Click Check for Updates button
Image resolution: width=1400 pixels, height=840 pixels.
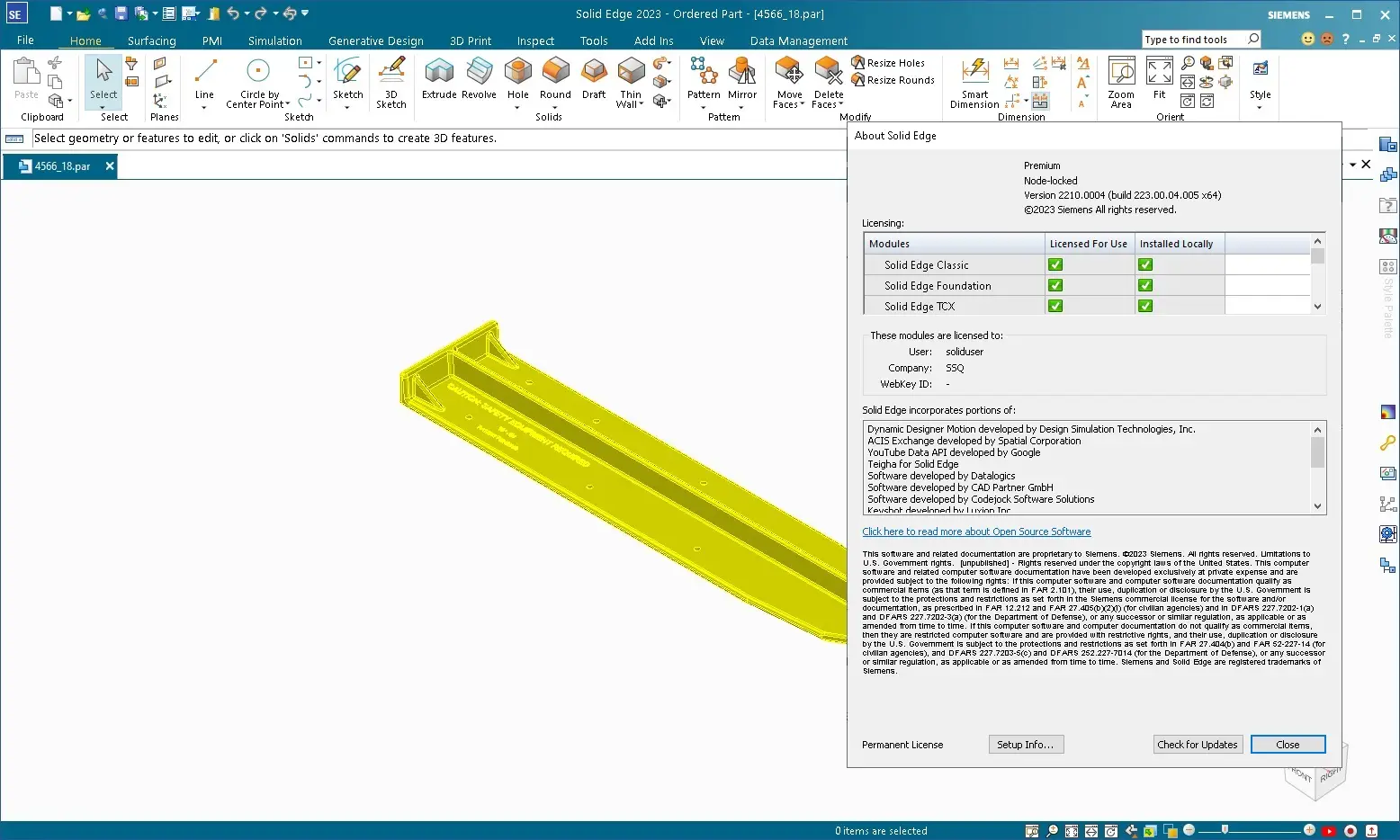coord(1198,745)
